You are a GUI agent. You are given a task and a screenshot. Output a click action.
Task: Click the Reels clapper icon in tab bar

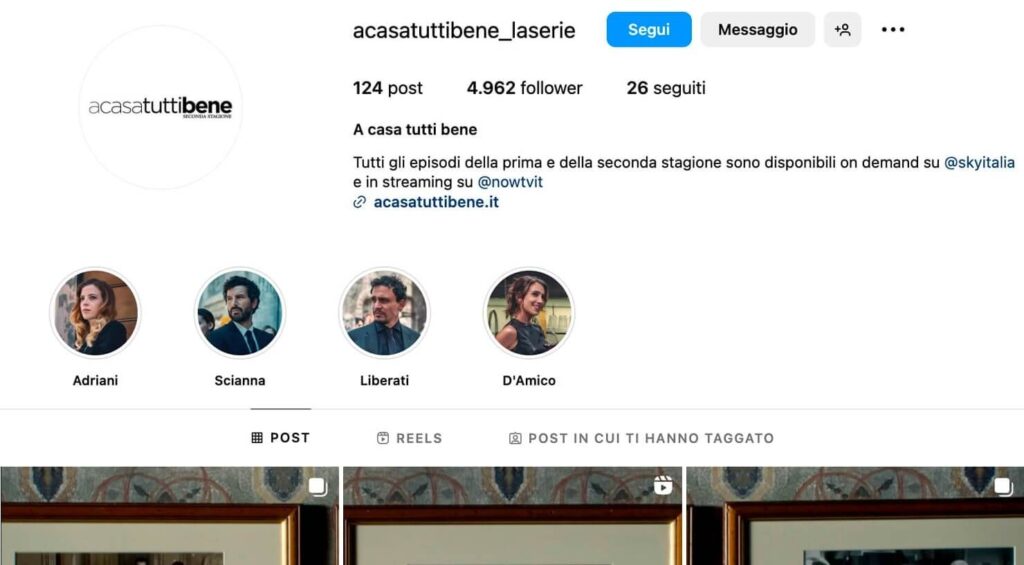click(x=383, y=438)
